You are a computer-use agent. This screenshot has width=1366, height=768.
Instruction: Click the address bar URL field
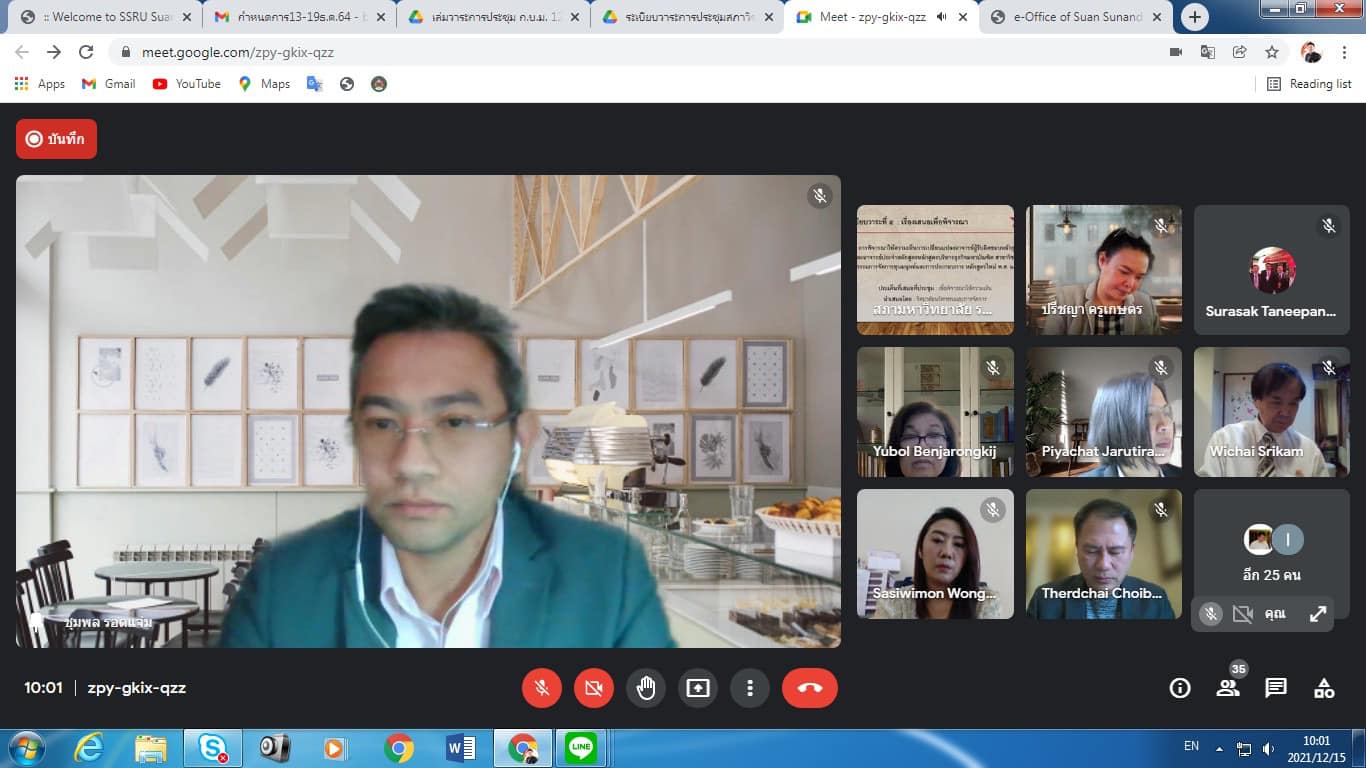[x=640, y=52]
